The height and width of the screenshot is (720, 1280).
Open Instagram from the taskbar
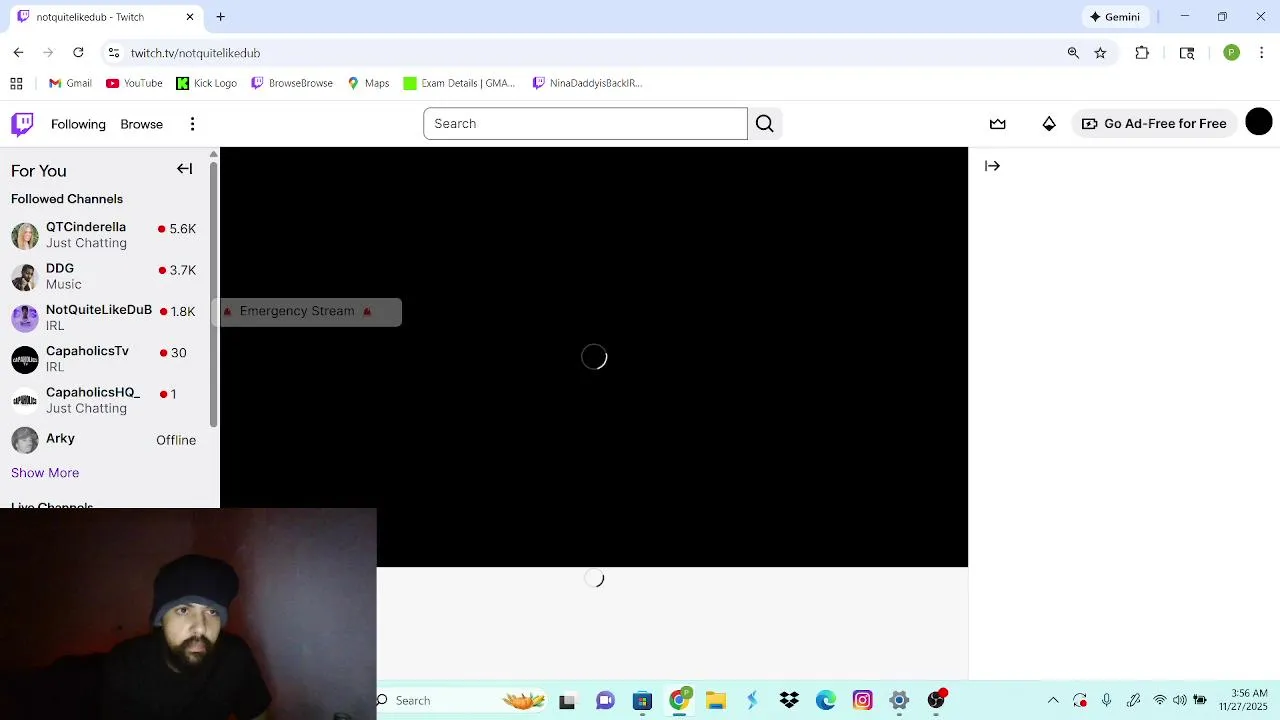click(862, 700)
